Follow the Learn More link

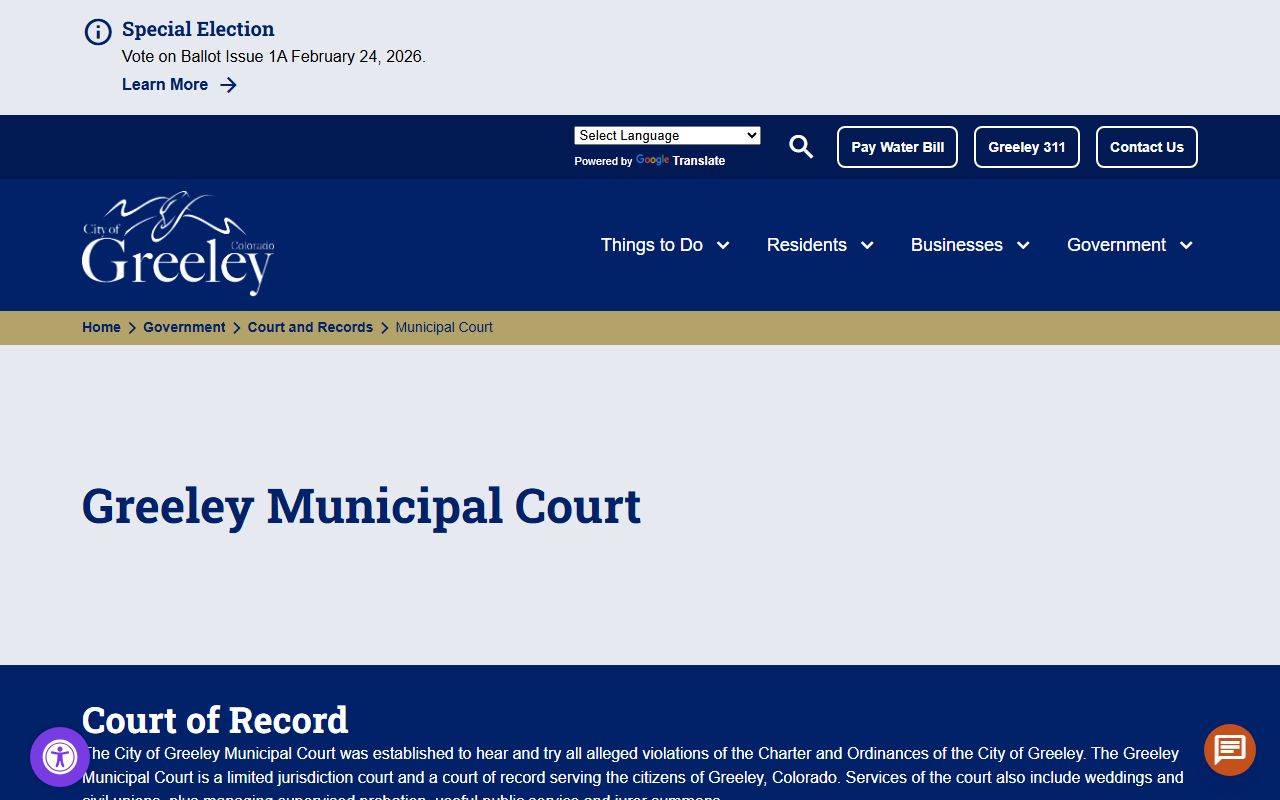click(x=165, y=85)
